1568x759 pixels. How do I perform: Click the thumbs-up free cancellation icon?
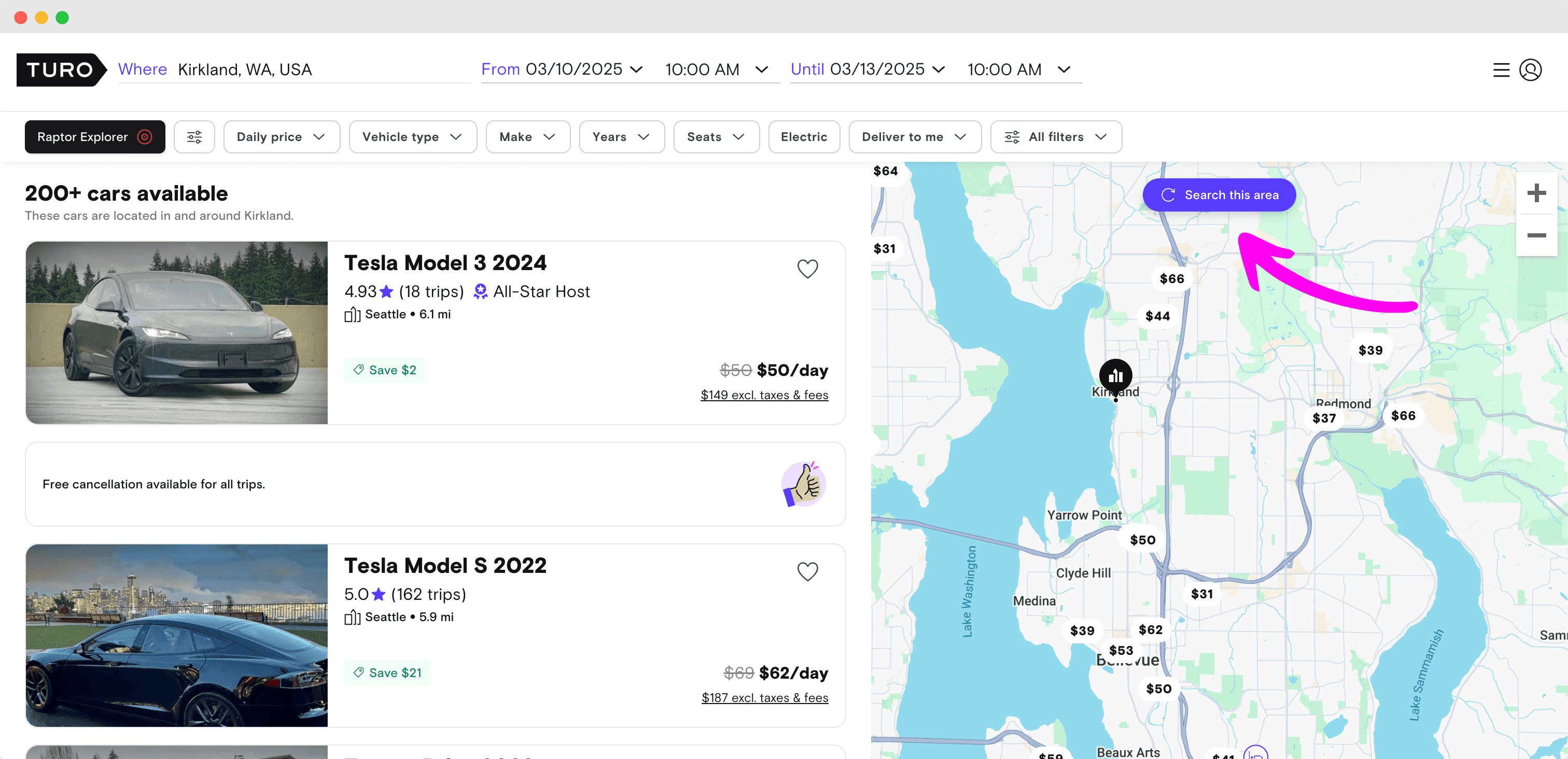(x=804, y=485)
